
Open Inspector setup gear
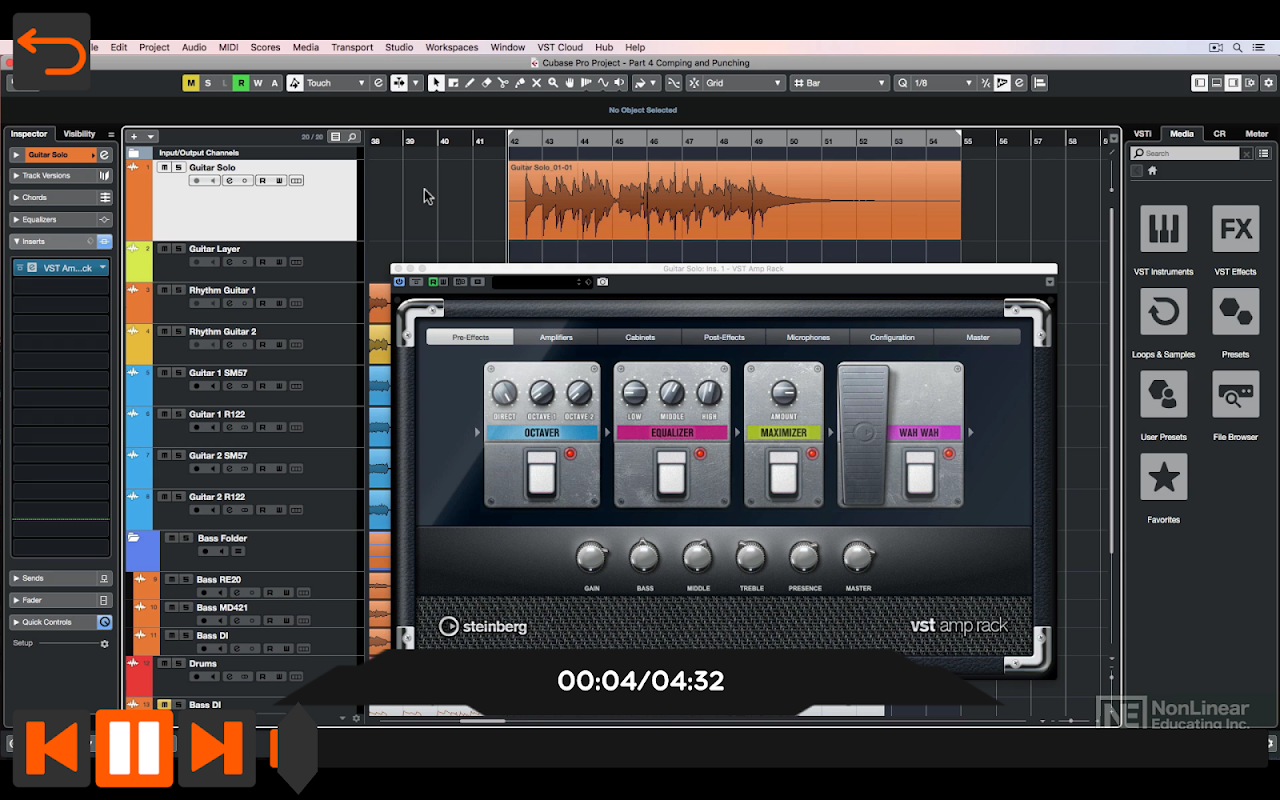[104, 644]
